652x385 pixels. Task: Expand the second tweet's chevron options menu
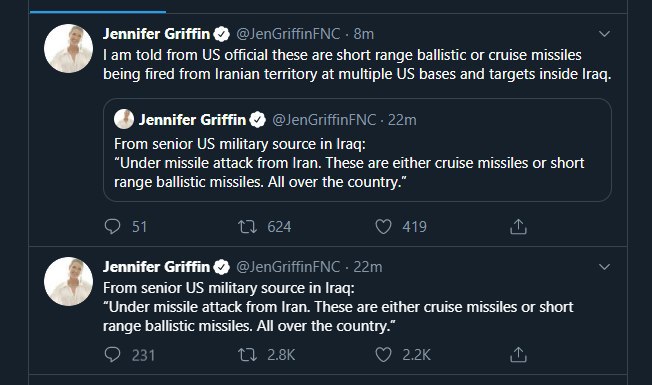pos(604,267)
